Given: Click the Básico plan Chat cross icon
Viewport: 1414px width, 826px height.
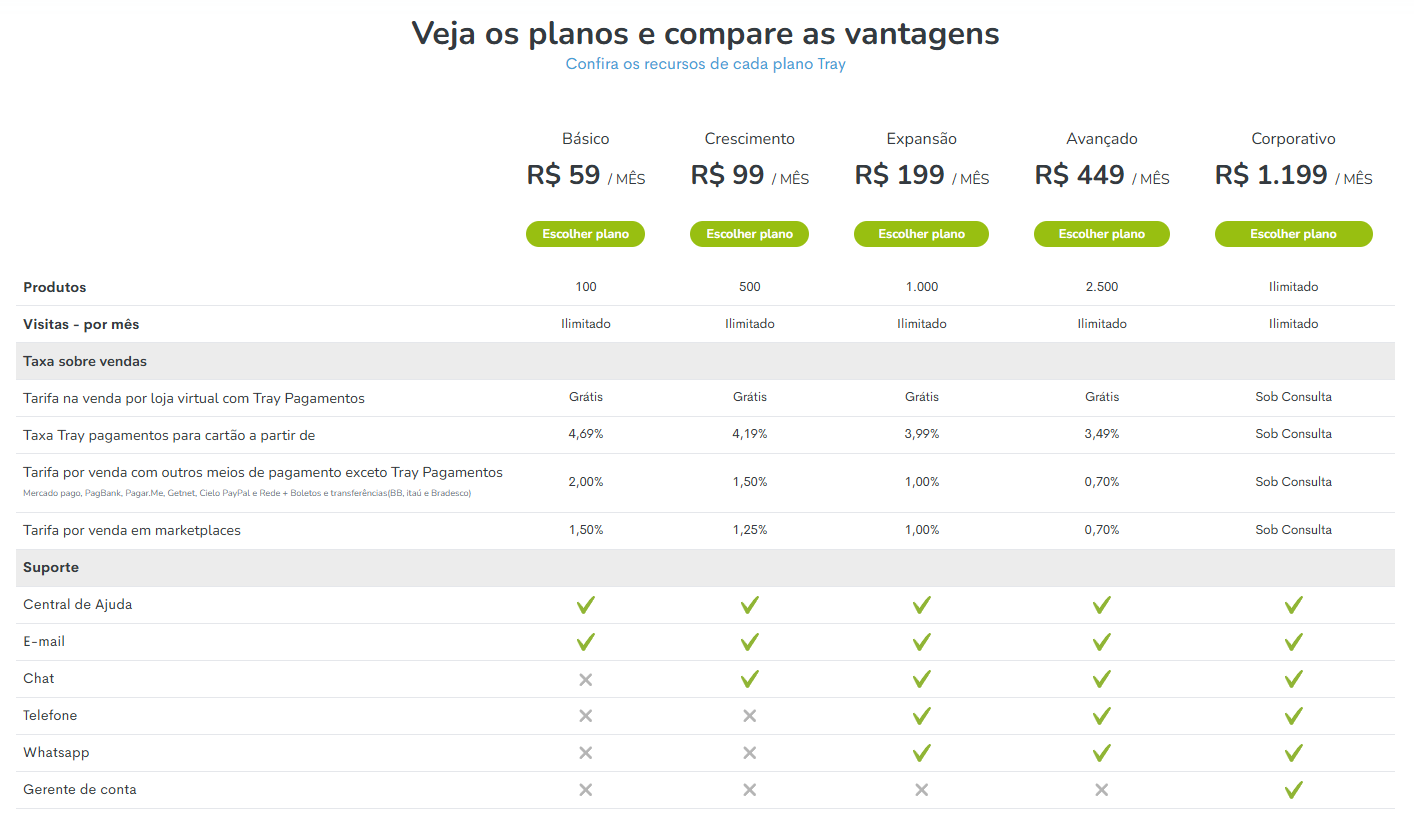Looking at the screenshot, I should [x=586, y=679].
